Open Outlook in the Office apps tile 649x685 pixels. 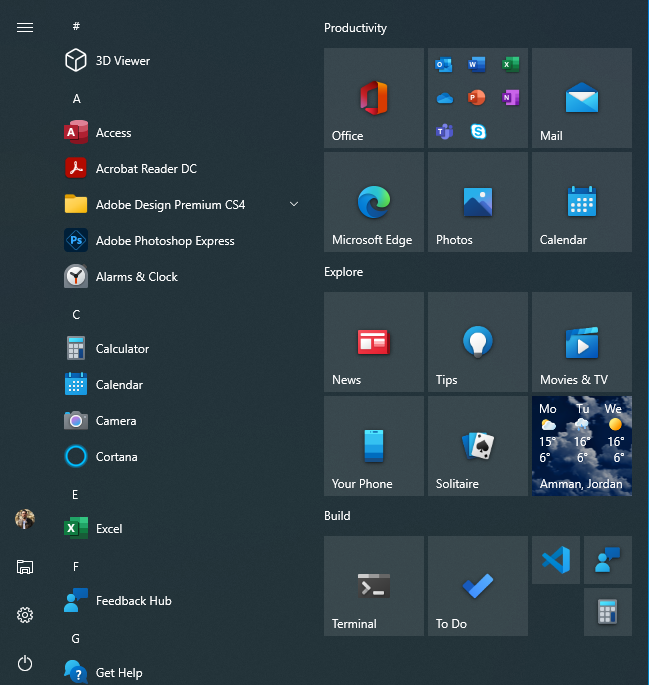click(x=444, y=65)
